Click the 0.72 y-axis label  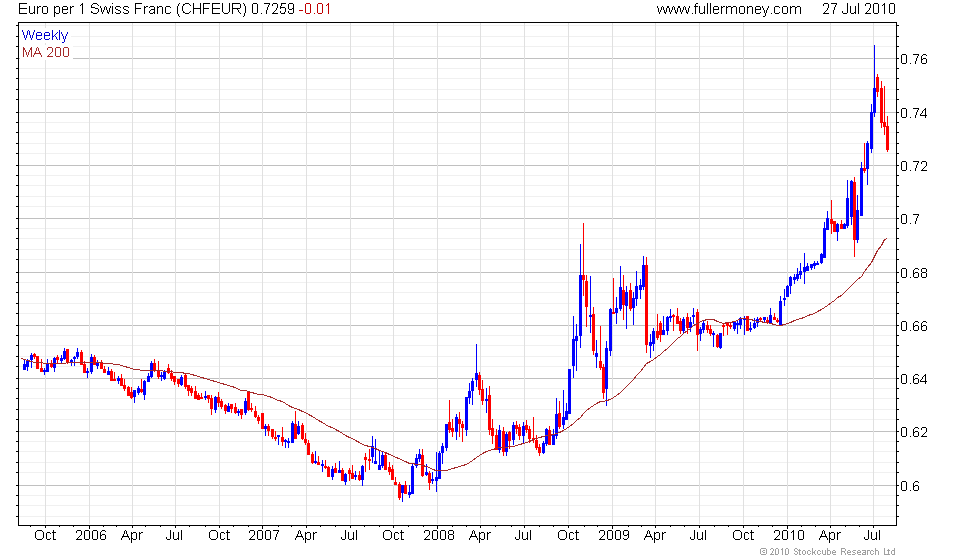click(914, 166)
